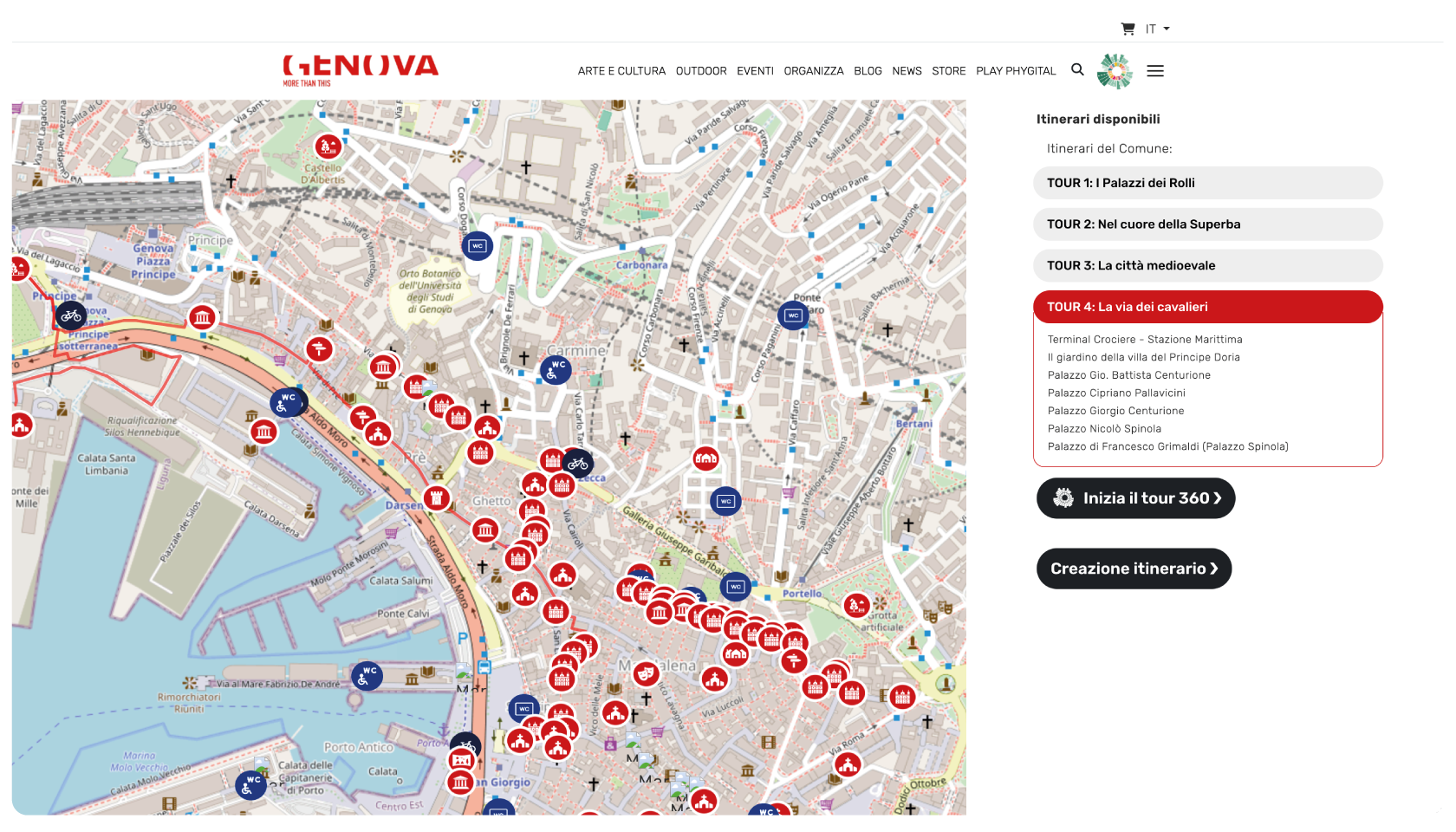Select WC marker beside Orto Botanico
The image size is (1456, 832).
click(478, 246)
